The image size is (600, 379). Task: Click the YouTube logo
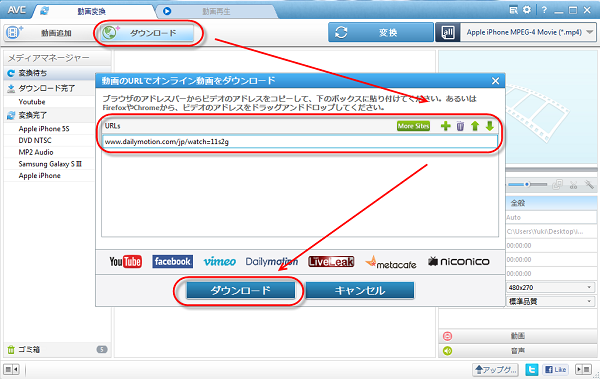click(126, 261)
